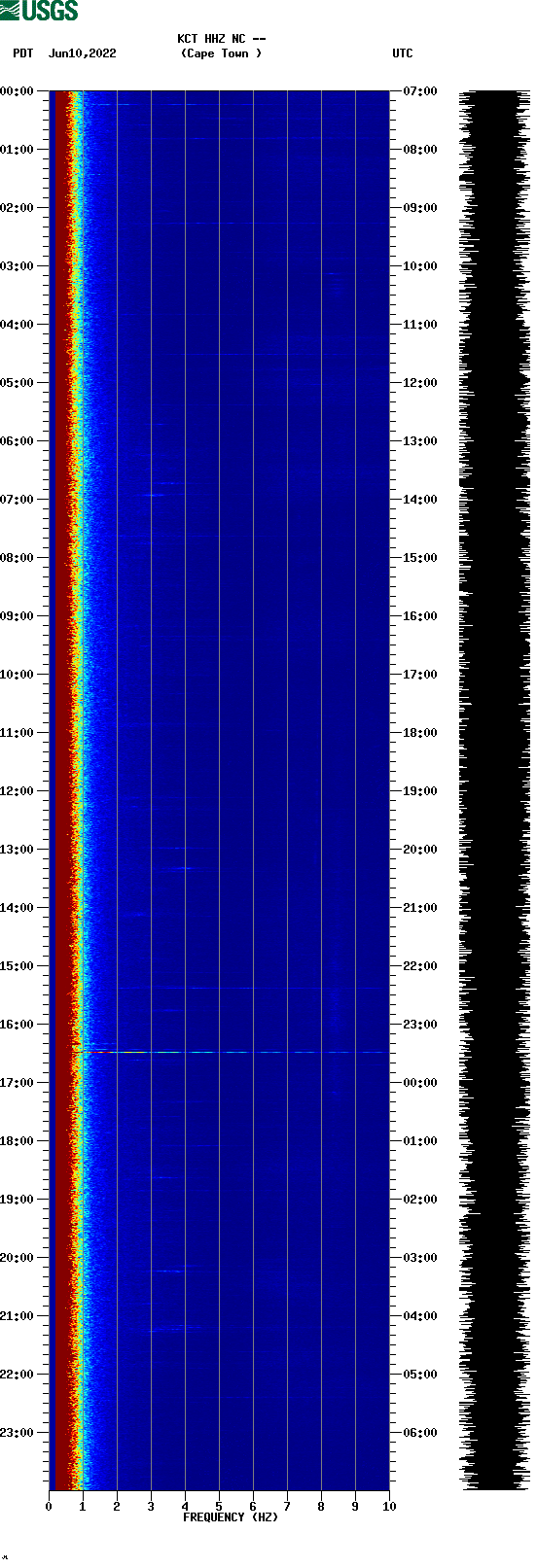Click UTC time label '11:00'
The height and width of the screenshot is (1568, 537).
click(420, 325)
